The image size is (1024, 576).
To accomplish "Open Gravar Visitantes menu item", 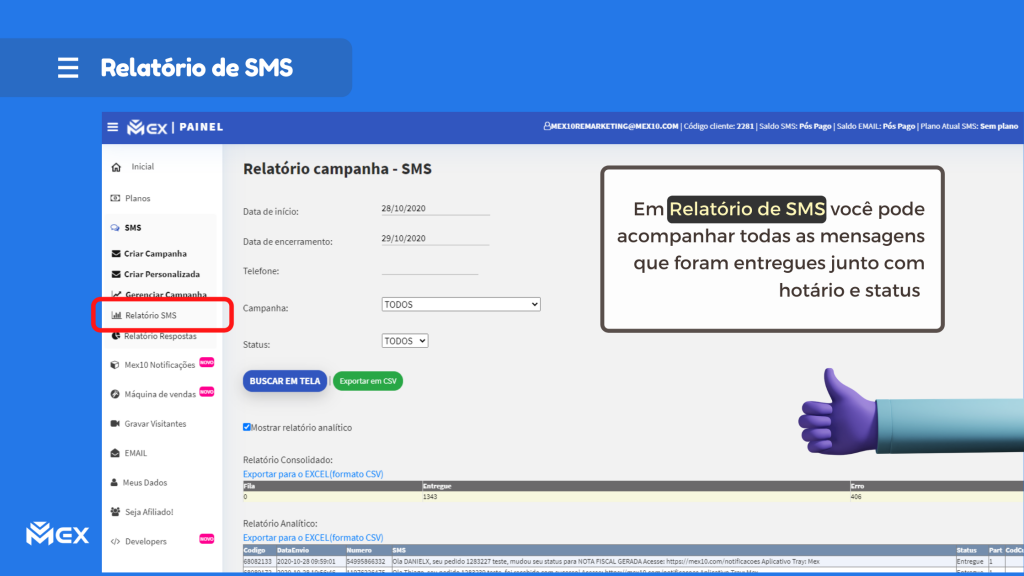I will click(x=155, y=424).
